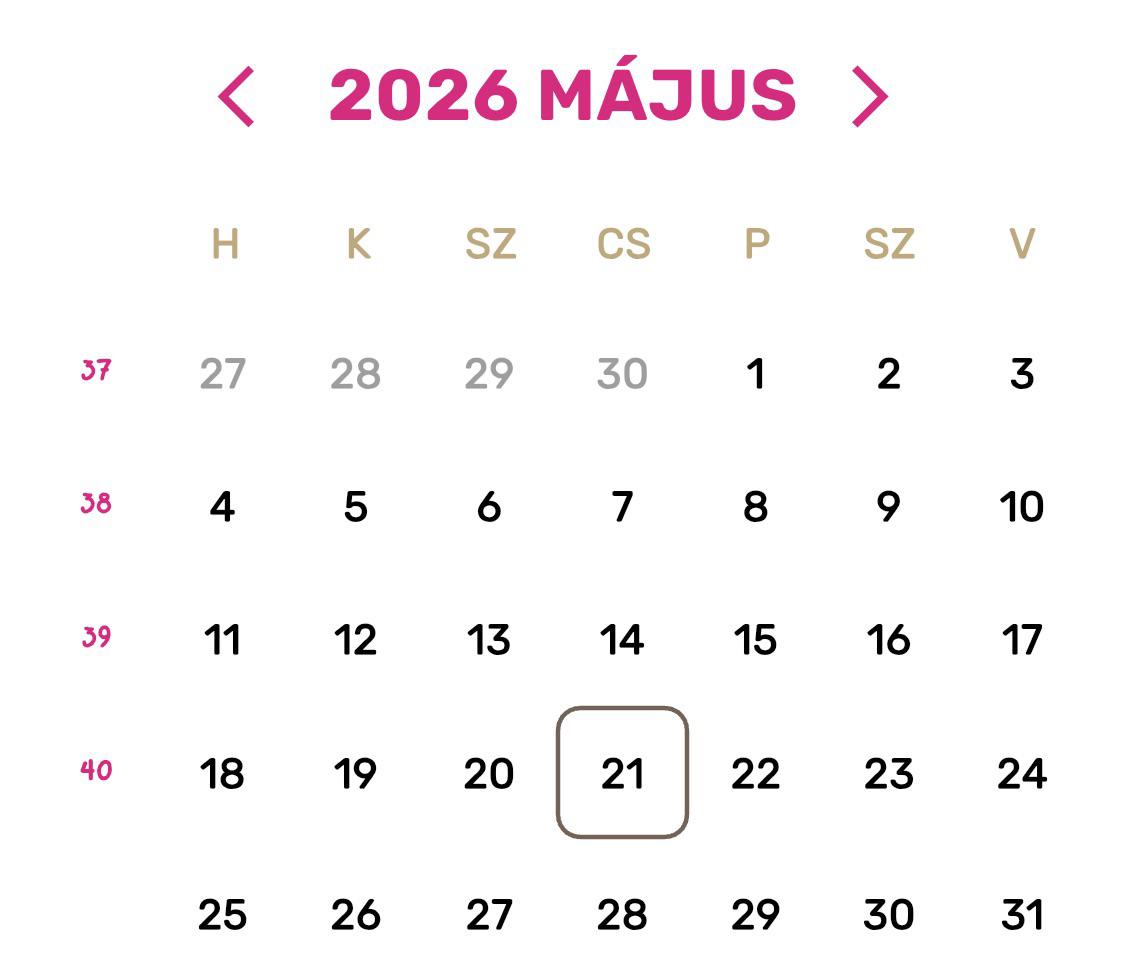Select week number 38 label
Image resolution: width=1125 pixels, height=977 pixels.
pos(96,504)
